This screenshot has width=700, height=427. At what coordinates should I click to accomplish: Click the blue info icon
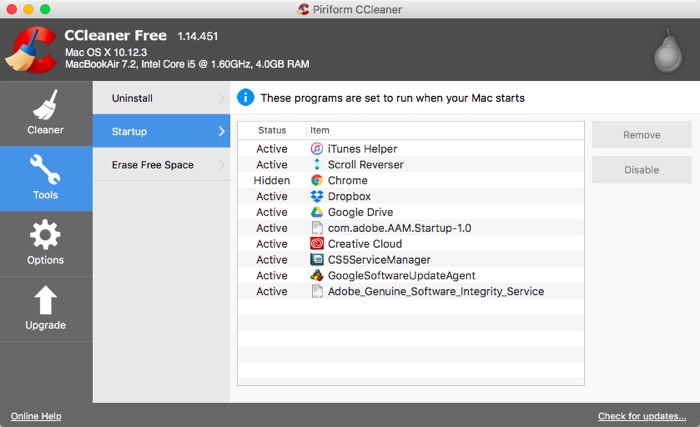pyautogui.click(x=246, y=97)
